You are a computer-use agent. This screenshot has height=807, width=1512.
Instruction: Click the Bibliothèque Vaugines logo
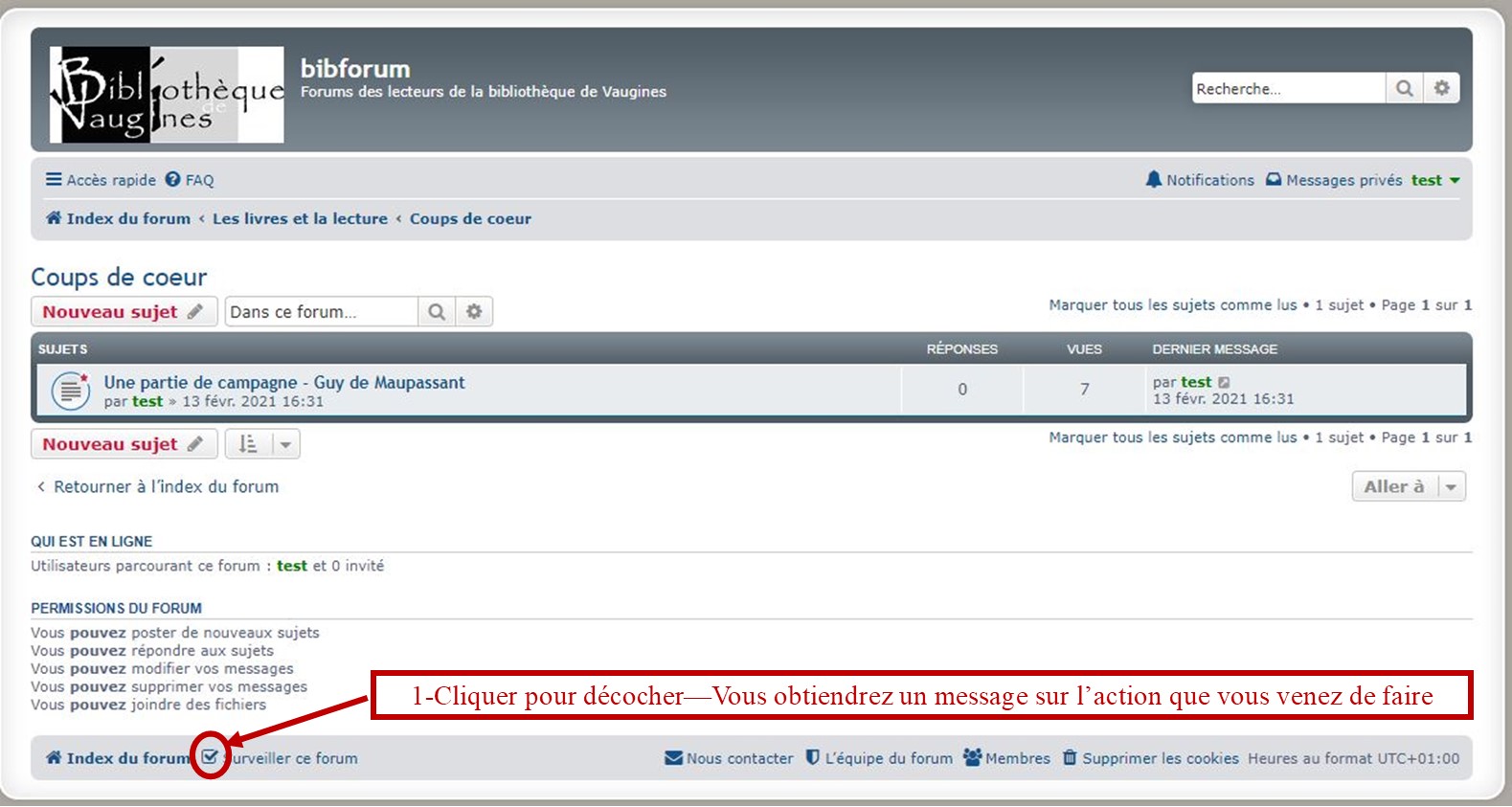[168, 95]
